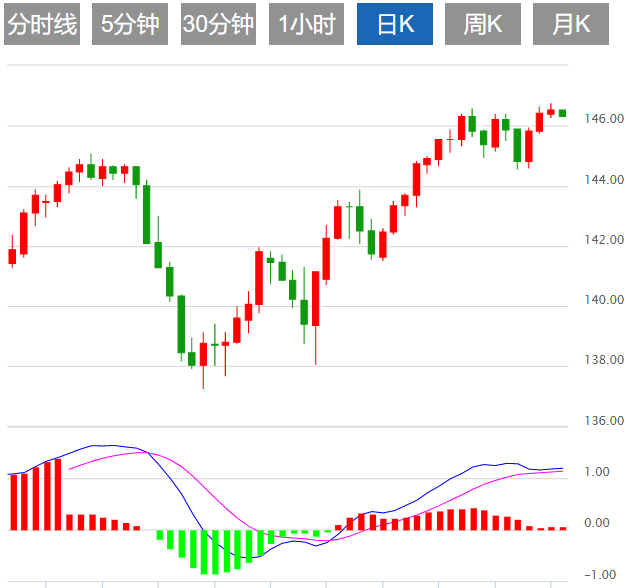Open the 30分钟 chart tab
Viewport: 627px width, 588px height.
coord(218,25)
